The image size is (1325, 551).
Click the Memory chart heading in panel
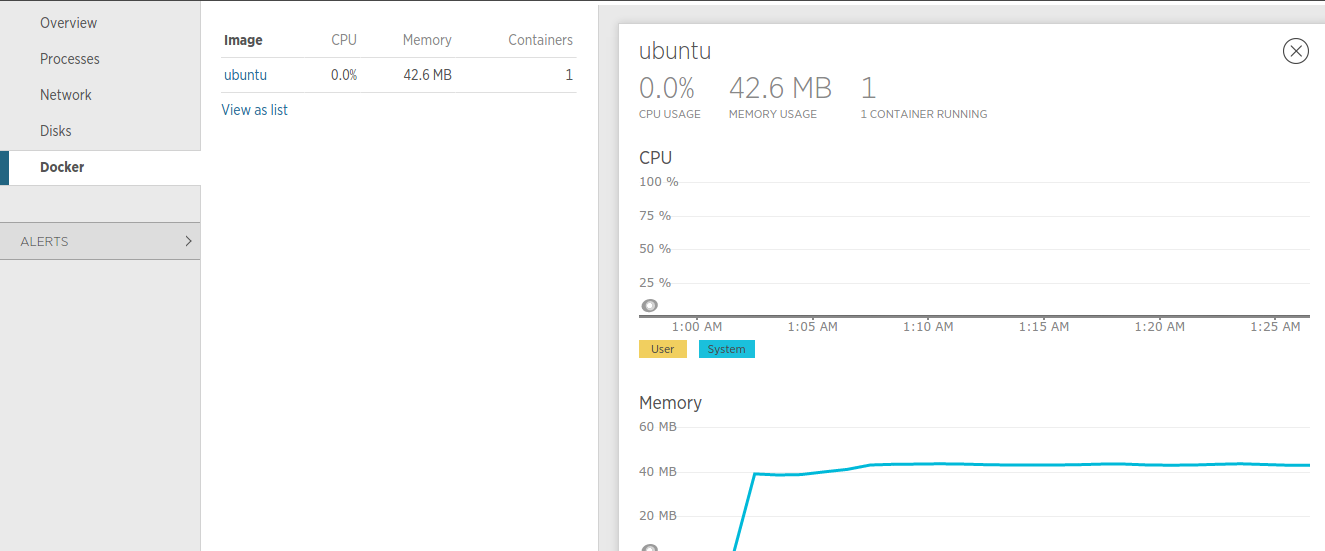click(x=670, y=403)
